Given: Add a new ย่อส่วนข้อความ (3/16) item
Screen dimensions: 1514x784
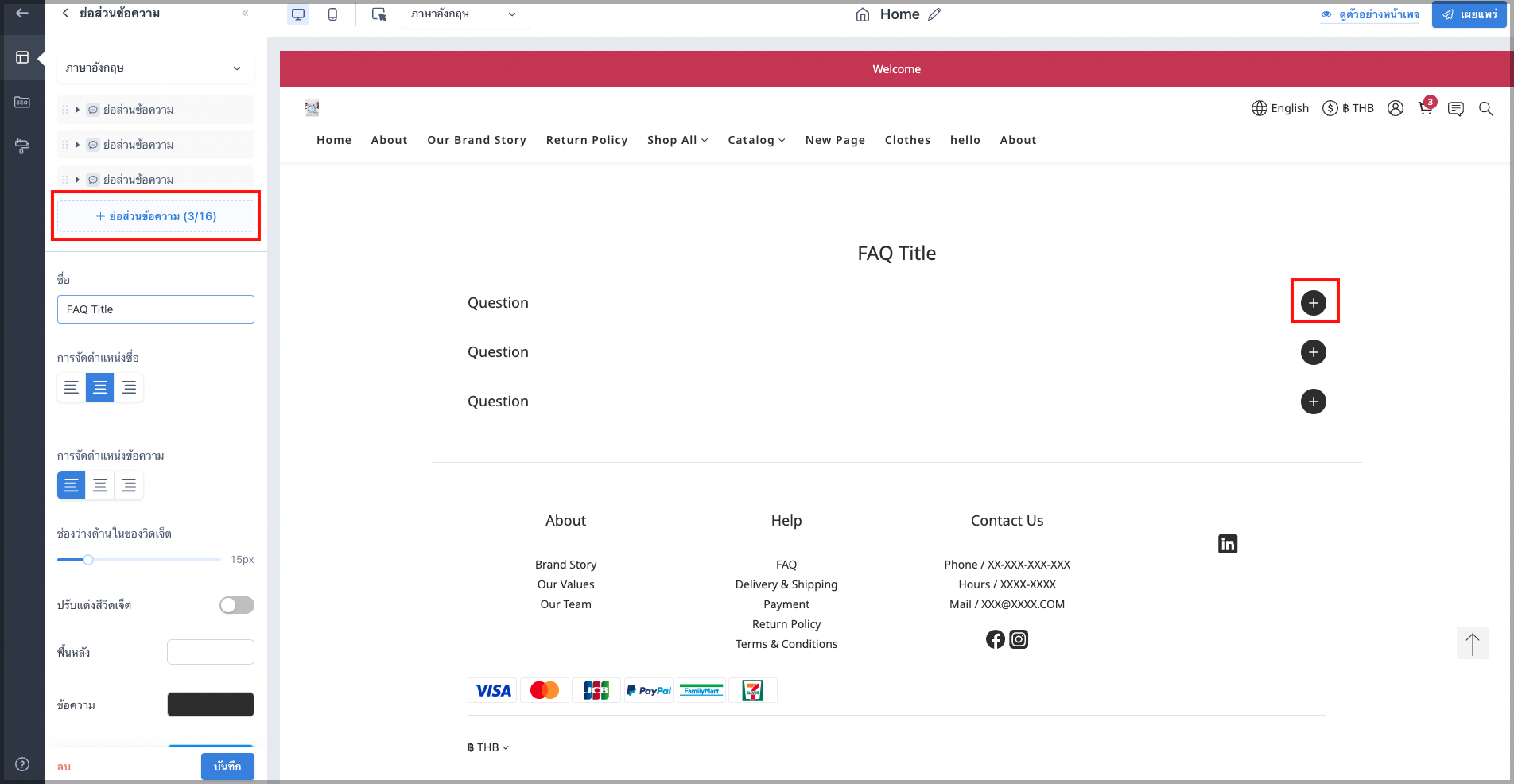Looking at the screenshot, I should pyautogui.click(x=156, y=216).
